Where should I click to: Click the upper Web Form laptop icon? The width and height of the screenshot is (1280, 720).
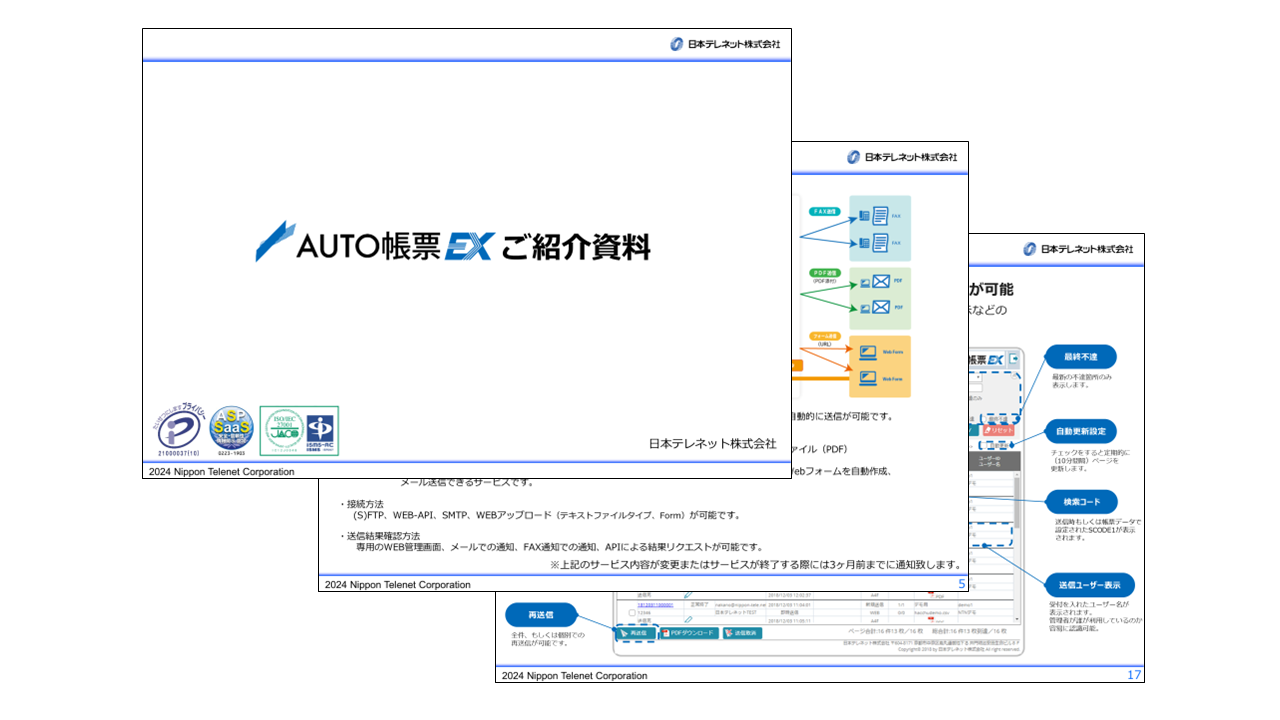pyautogui.click(x=868, y=352)
